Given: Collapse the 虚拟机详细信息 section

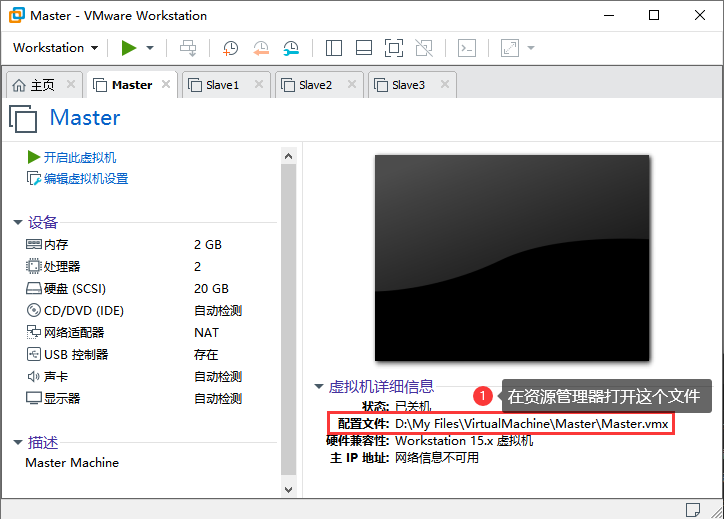Looking at the screenshot, I should 319,386.
